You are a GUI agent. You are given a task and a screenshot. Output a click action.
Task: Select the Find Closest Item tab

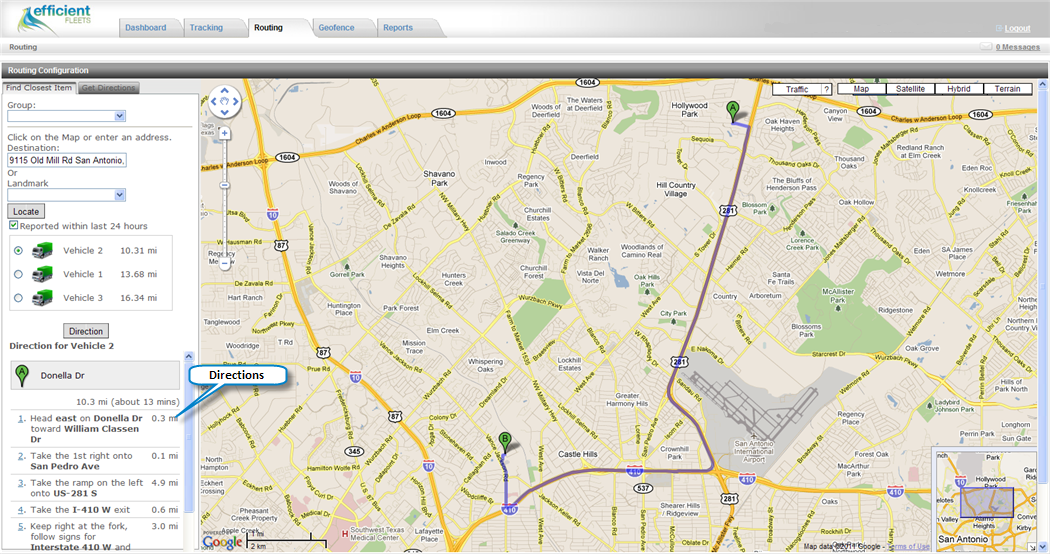[x=39, y=88]
